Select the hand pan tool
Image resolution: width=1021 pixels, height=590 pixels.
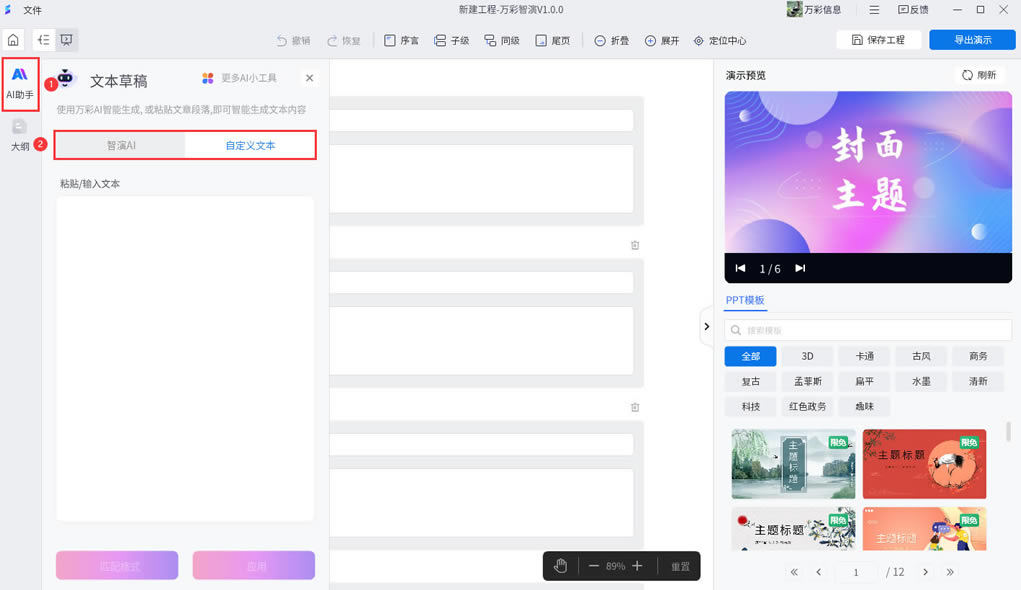[561, 566]
